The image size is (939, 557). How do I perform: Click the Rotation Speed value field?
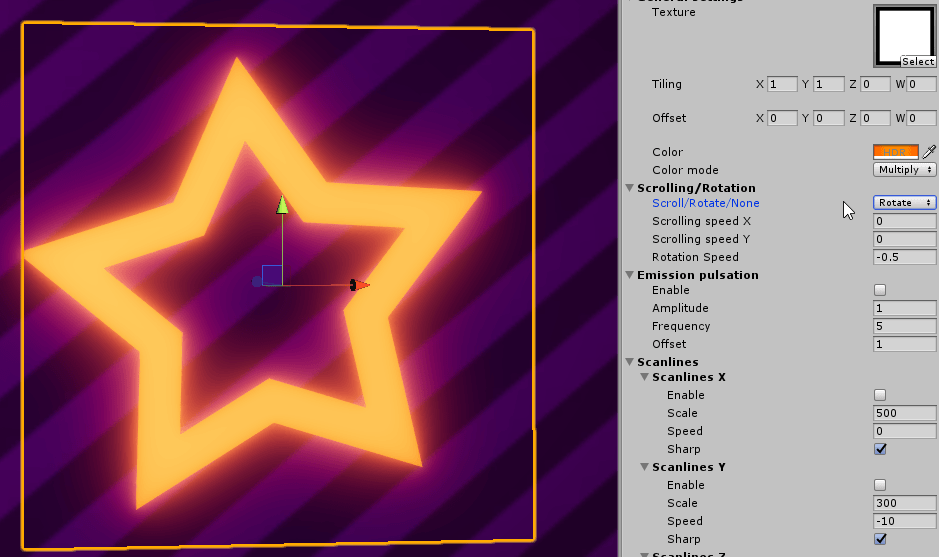904,257
